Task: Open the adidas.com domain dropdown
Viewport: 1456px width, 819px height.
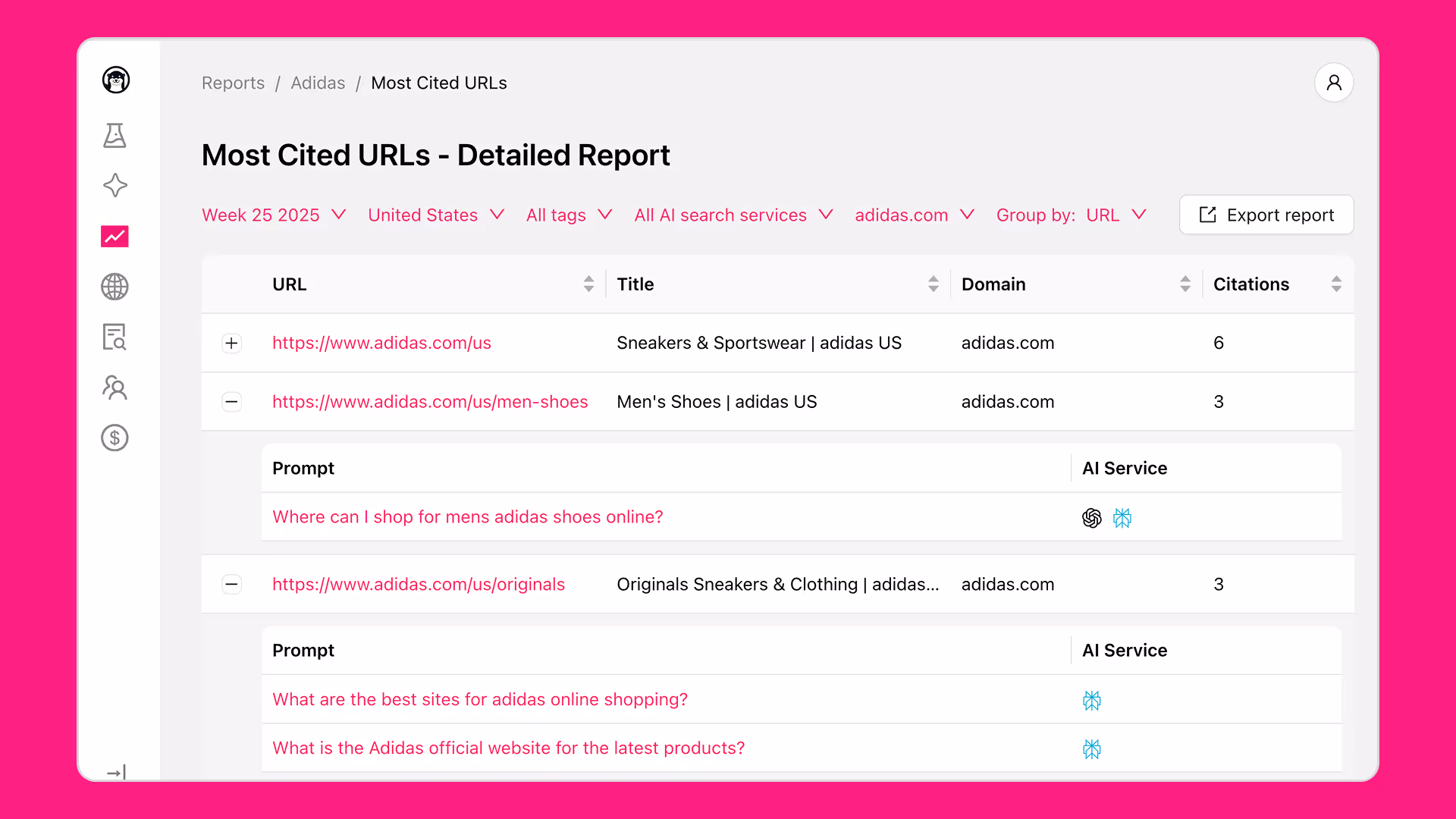Action: click(915, 215)
